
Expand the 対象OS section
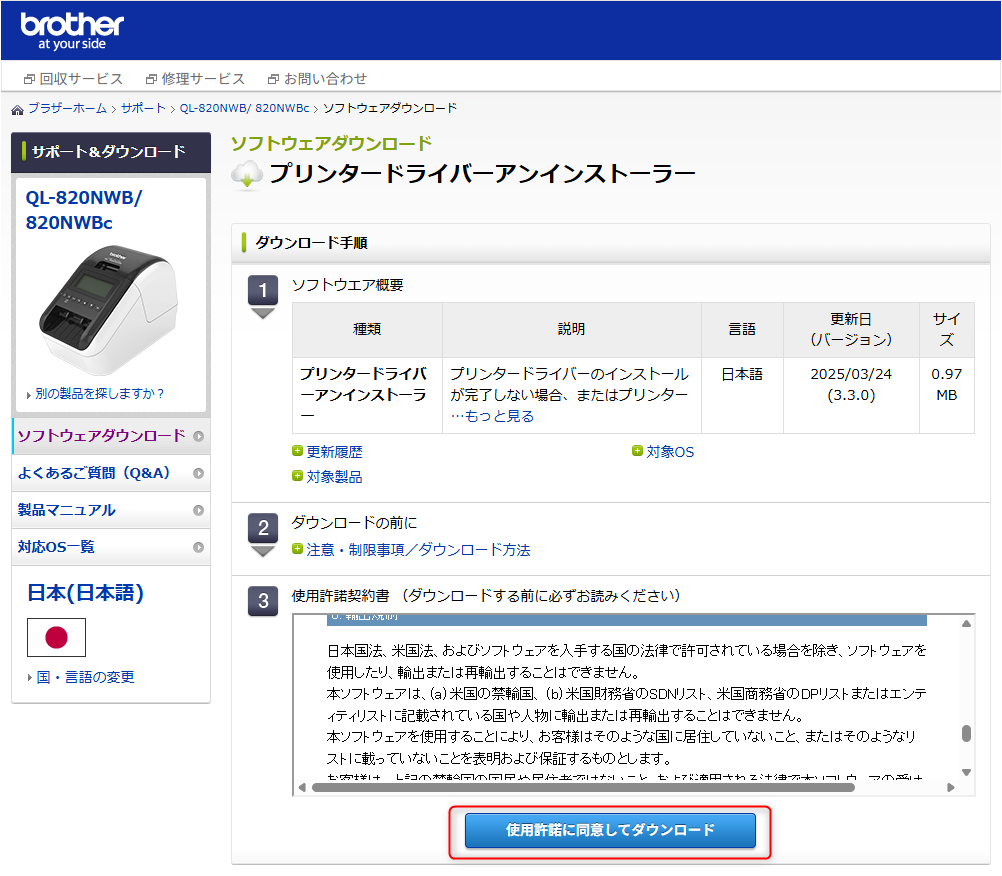[670, 452]
